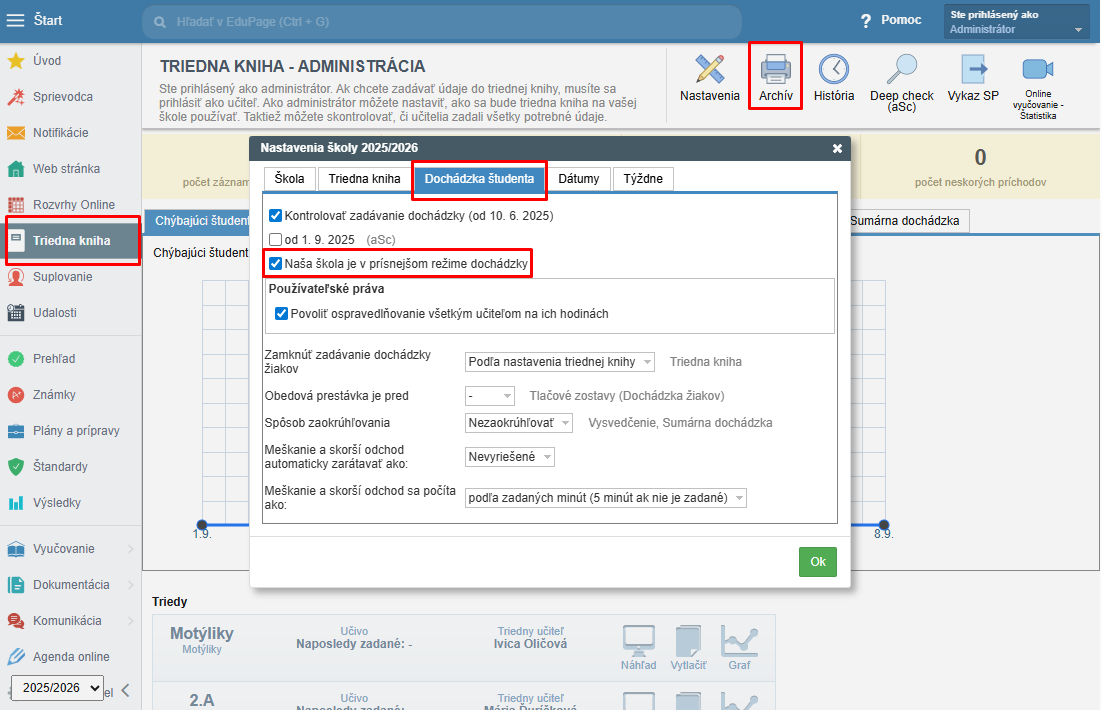This screenshot has height=711, width=1102.
Task: Uncheck Kontrolovať zadávanie dochádzky checkbox
Action: pyautogui.click(x=276, y=215)
